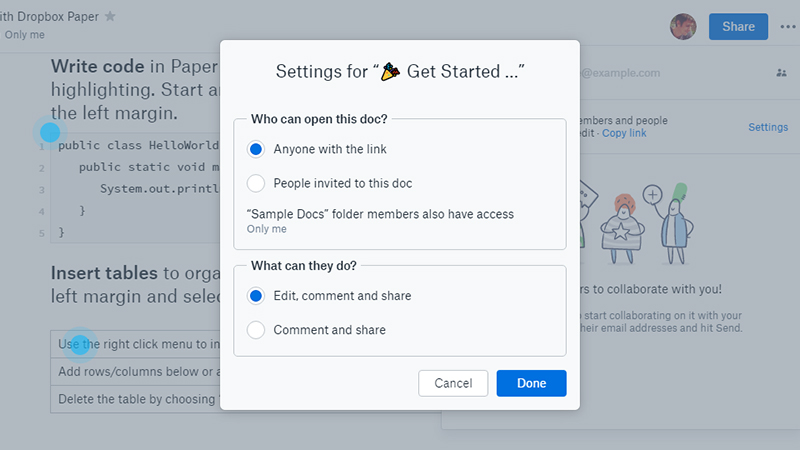
Task: Click the party popper emoji in dialog title
Action: click(x=391, y=71)
